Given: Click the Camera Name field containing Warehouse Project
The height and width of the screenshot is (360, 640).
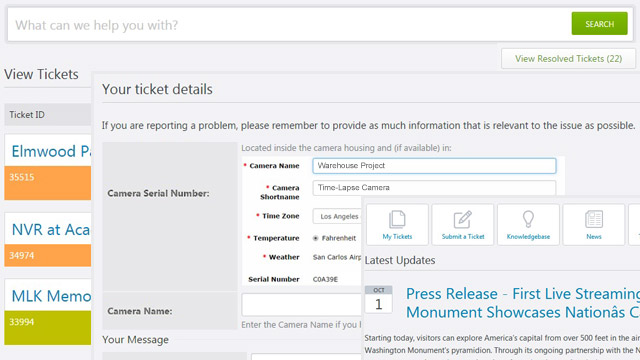Looking at the screenshot, I should coord(434,166).
